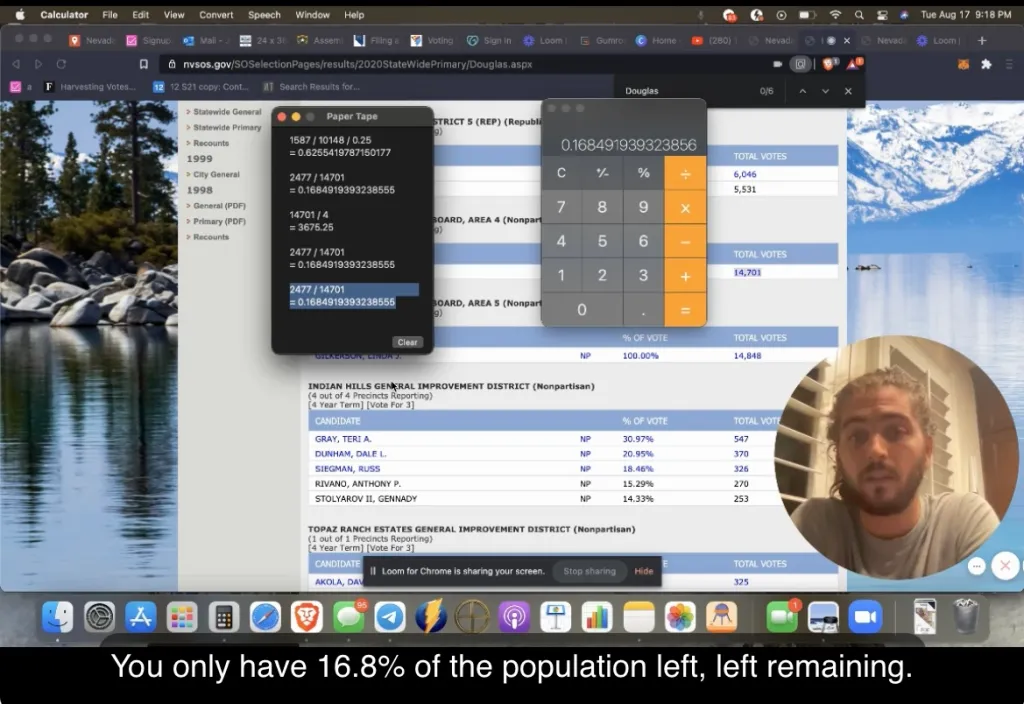The height and width of the screenshot is (704, 1024).
Task: Open the Loom camera bubble options menu
Action: [976, 566]
